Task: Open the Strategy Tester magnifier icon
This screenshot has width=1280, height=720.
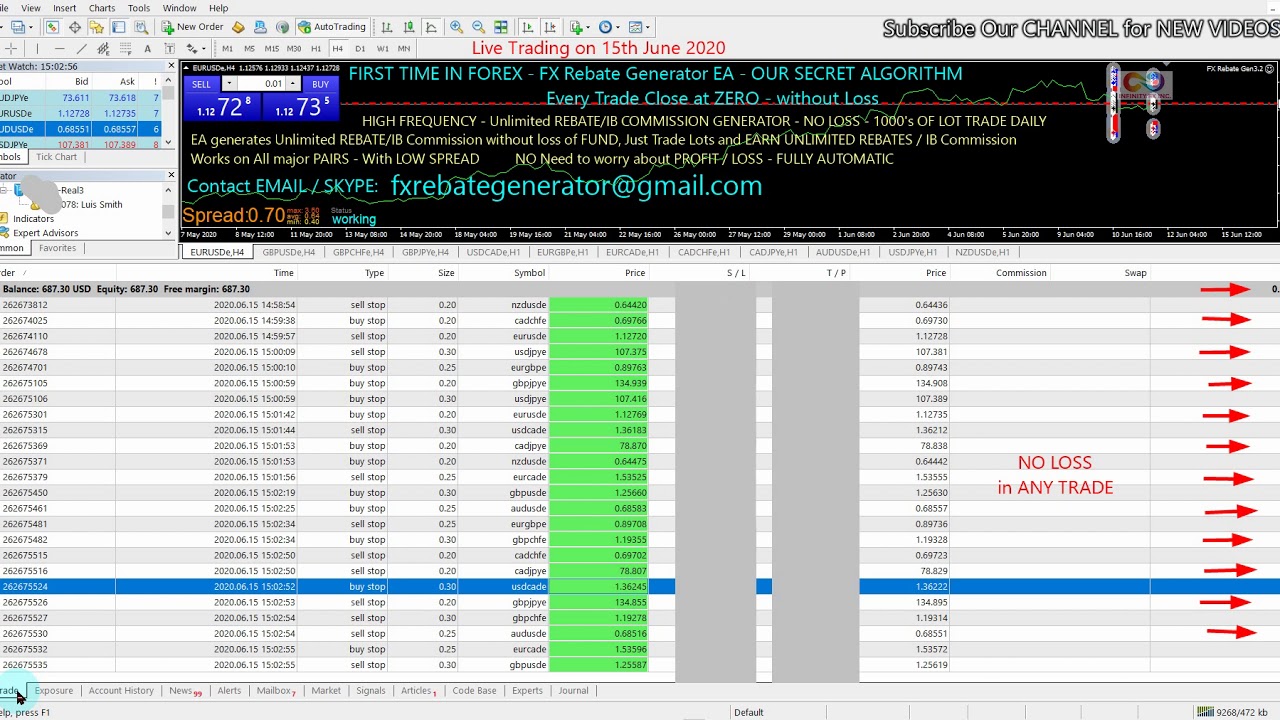Action: 141,27
